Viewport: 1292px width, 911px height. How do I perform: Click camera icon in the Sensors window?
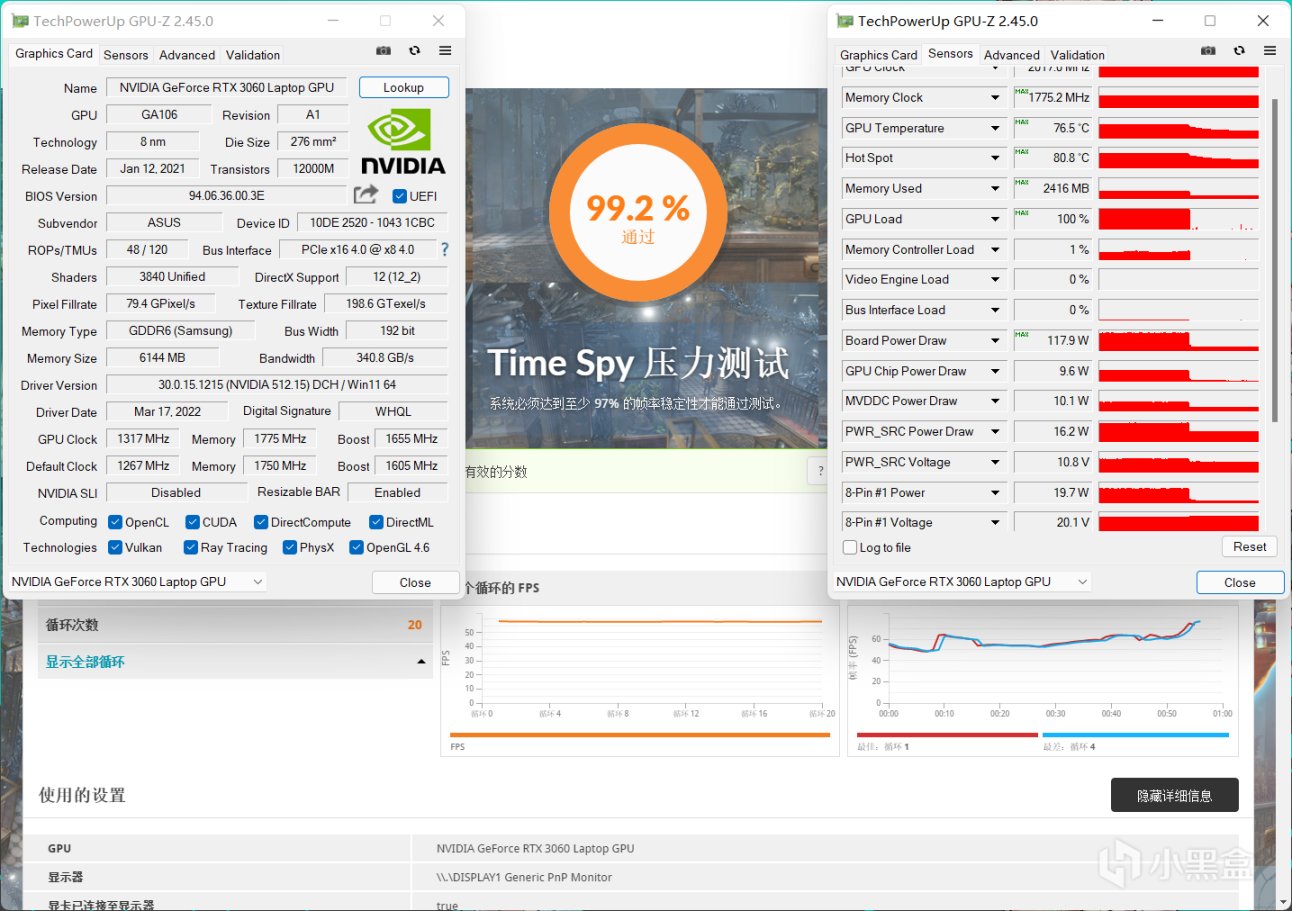click(1208, 51)
